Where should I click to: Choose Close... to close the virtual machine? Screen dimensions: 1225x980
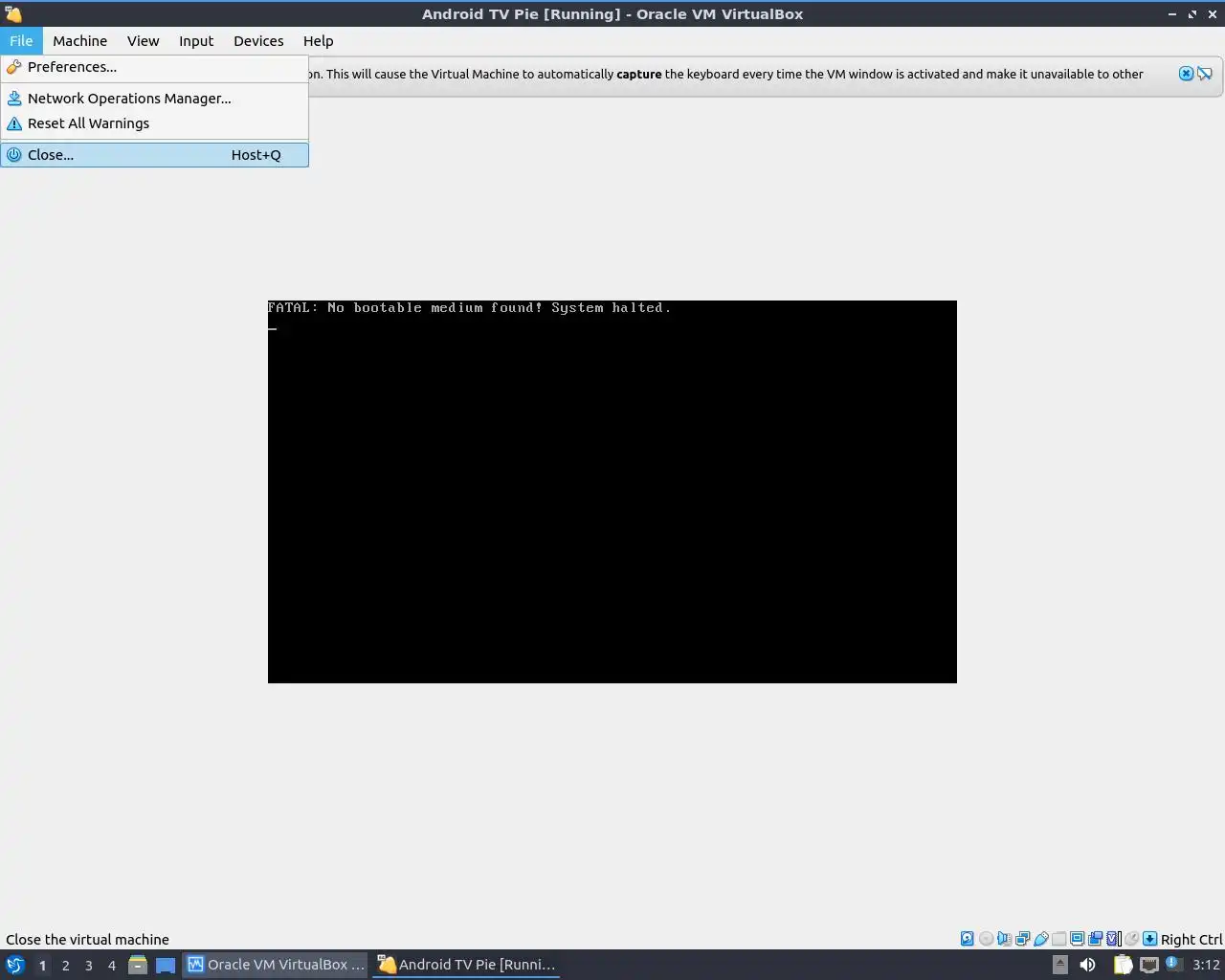[x=154, y=155]
